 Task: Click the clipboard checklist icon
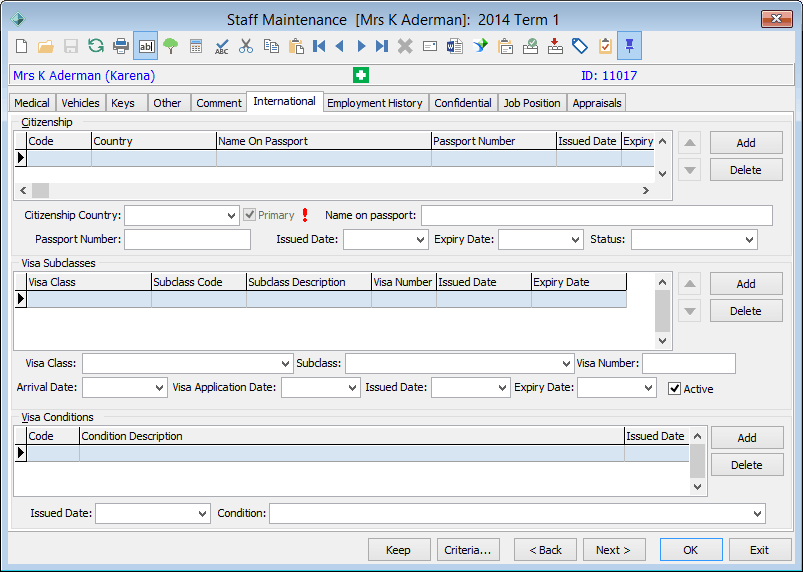(x=605, y=46)
